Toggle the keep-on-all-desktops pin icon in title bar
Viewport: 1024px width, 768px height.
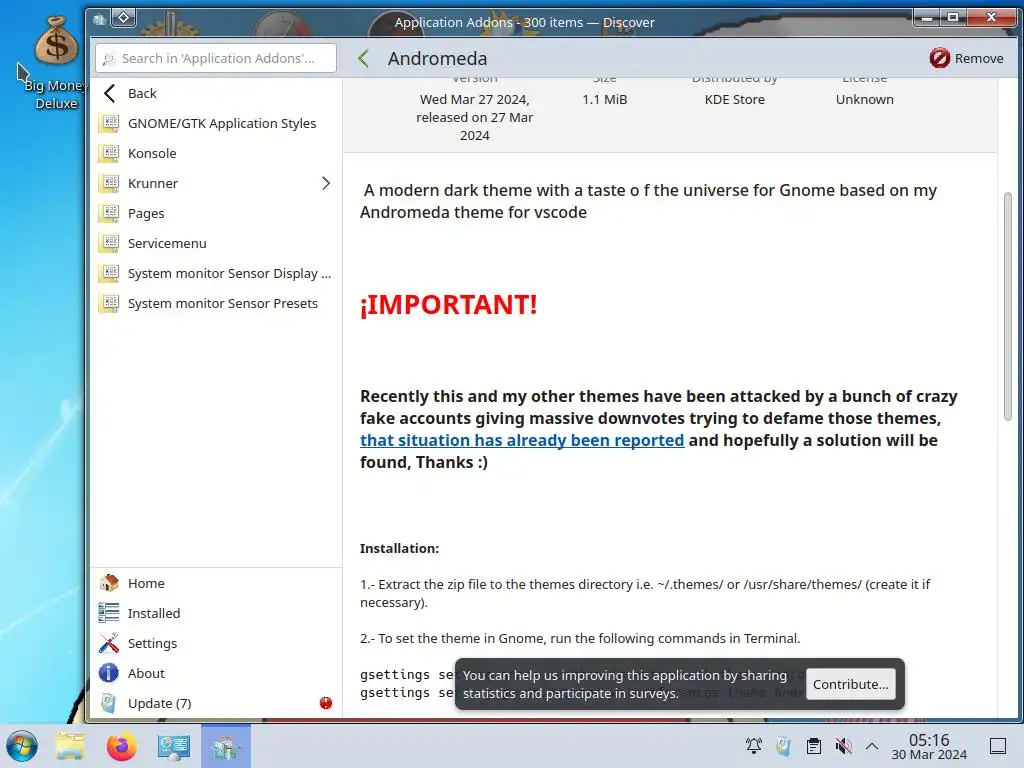click(123, 18)
